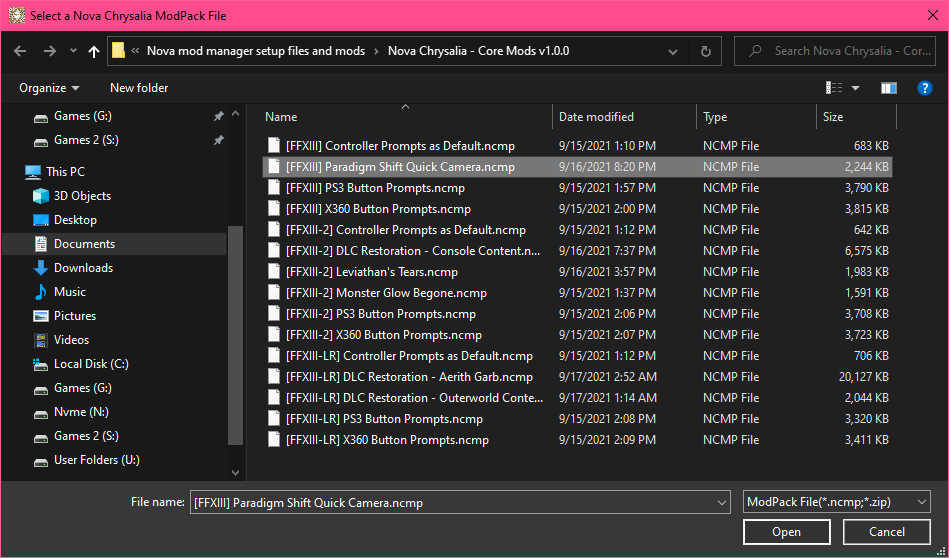Open the Help question mark icon

(924, 88)
